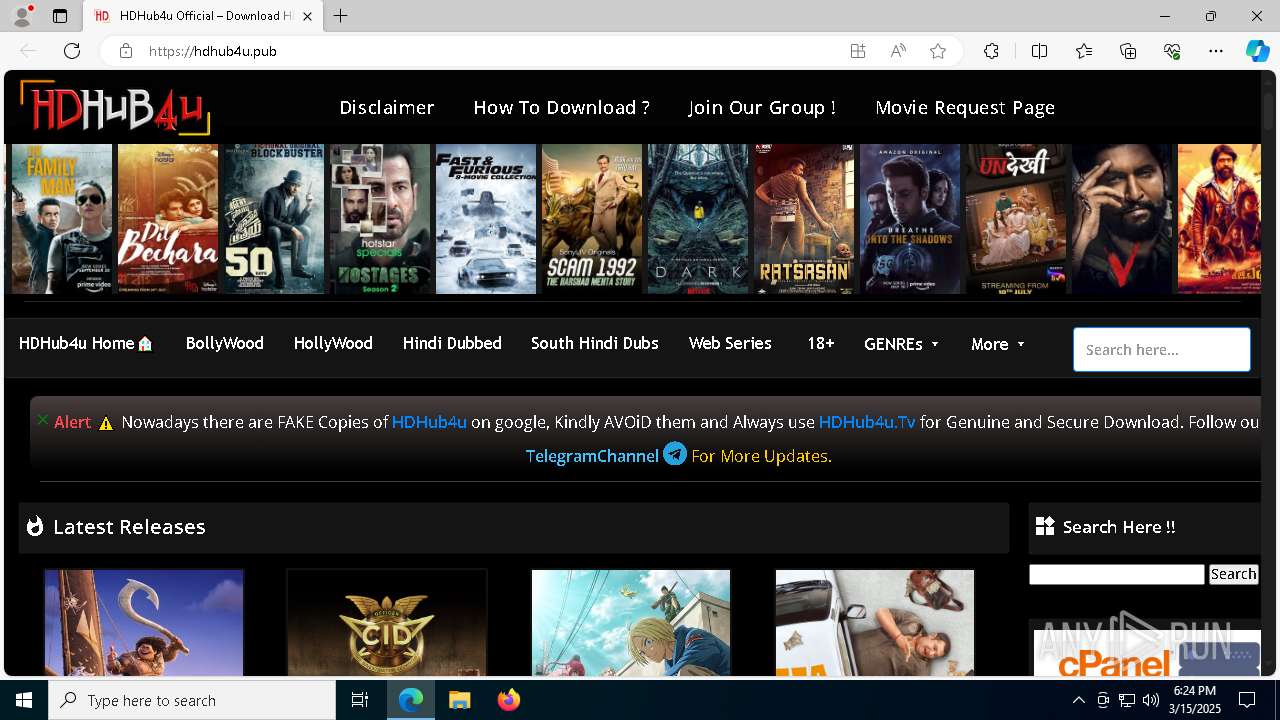Open File Explorer on taskbar
The image size is (1280, 720).
[459, 700]
